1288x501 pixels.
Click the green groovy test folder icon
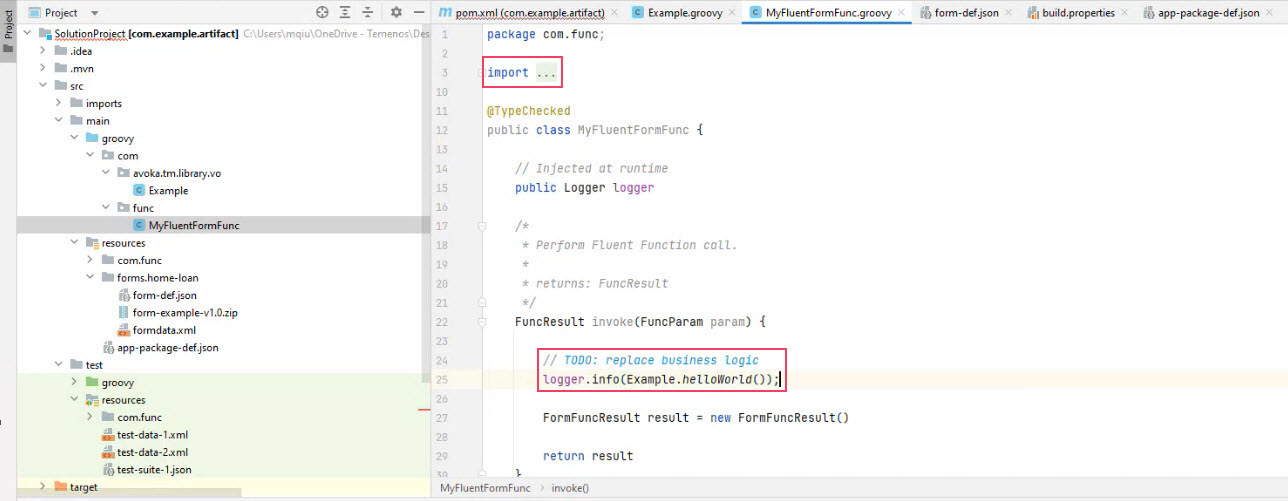pos(92,382)
